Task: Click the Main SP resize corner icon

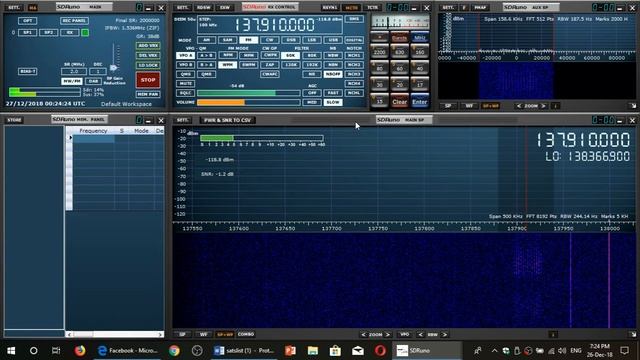Action: [633, 334]
